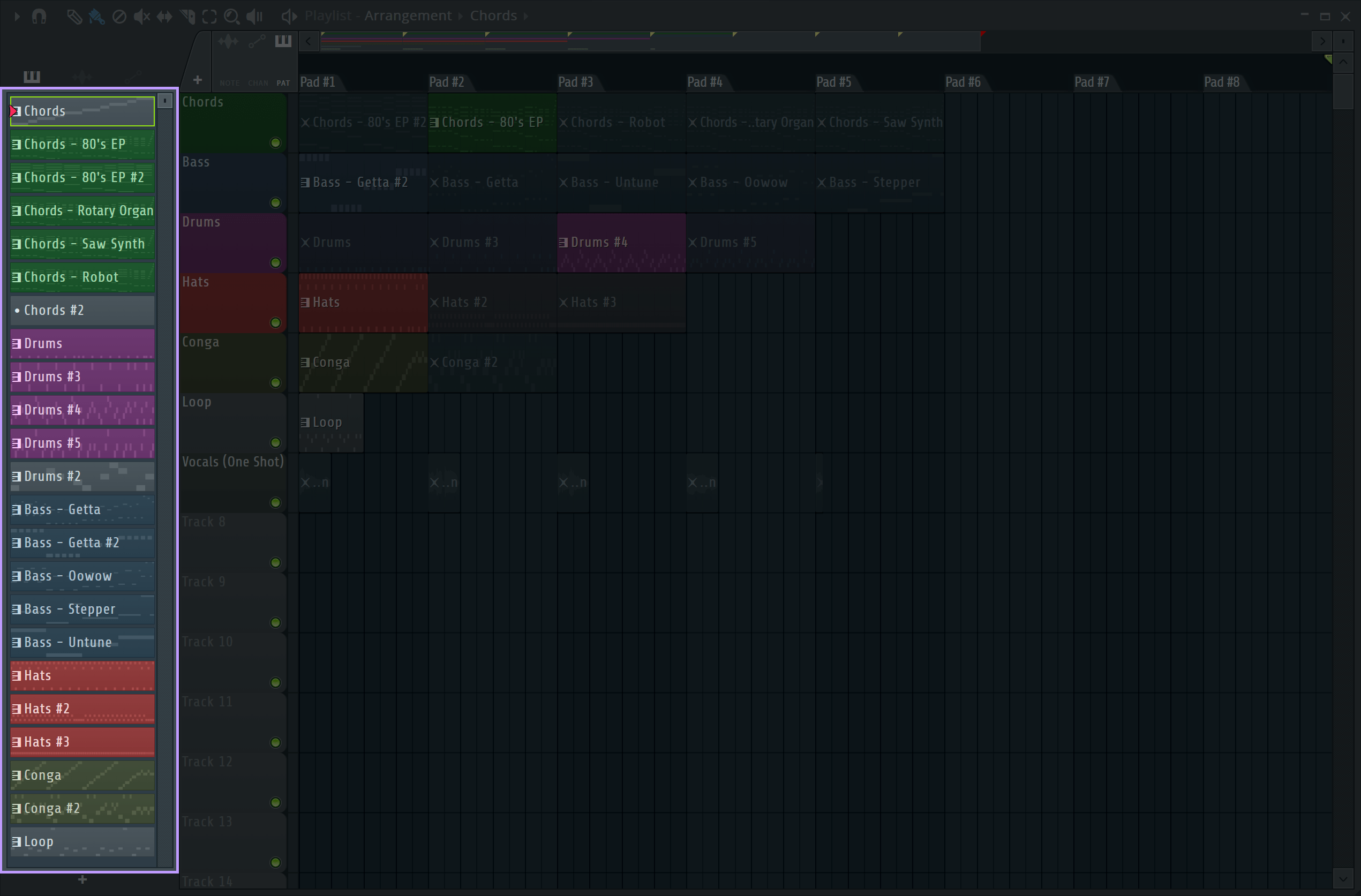Select Bass - Oowow pattern in picker
This screenshot has height=896, width=1361.
point(82,576)
